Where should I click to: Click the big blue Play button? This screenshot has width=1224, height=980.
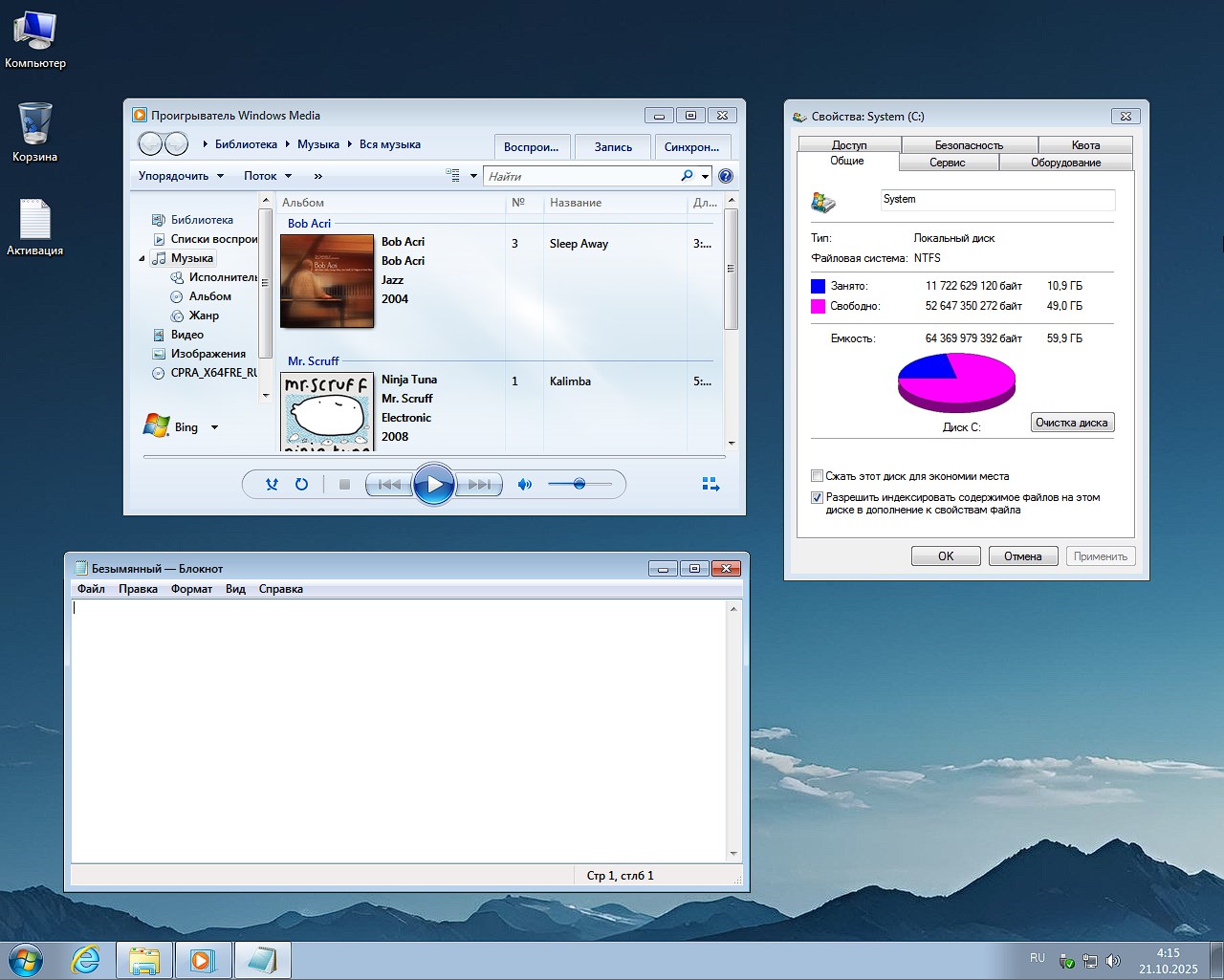click(x=434, y=485)
